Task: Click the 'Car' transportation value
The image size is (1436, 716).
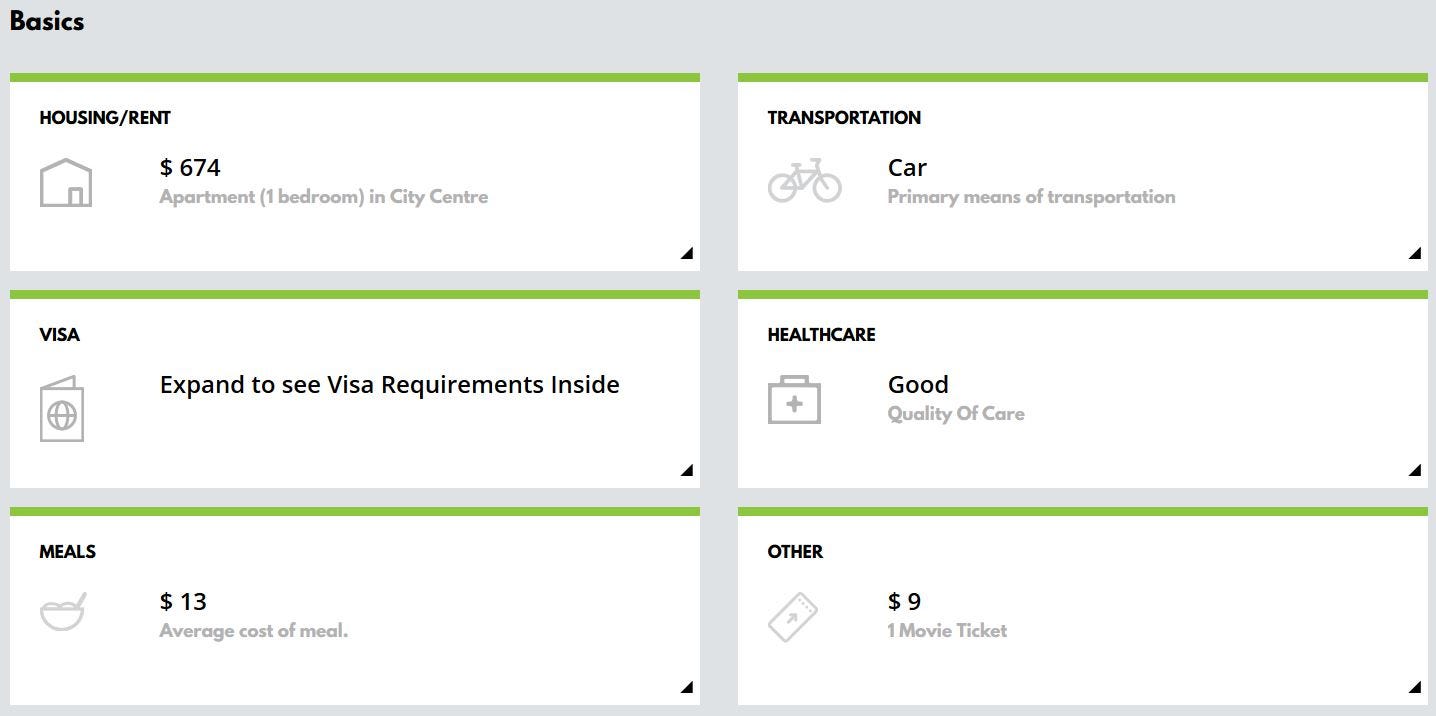Action: 907,168
